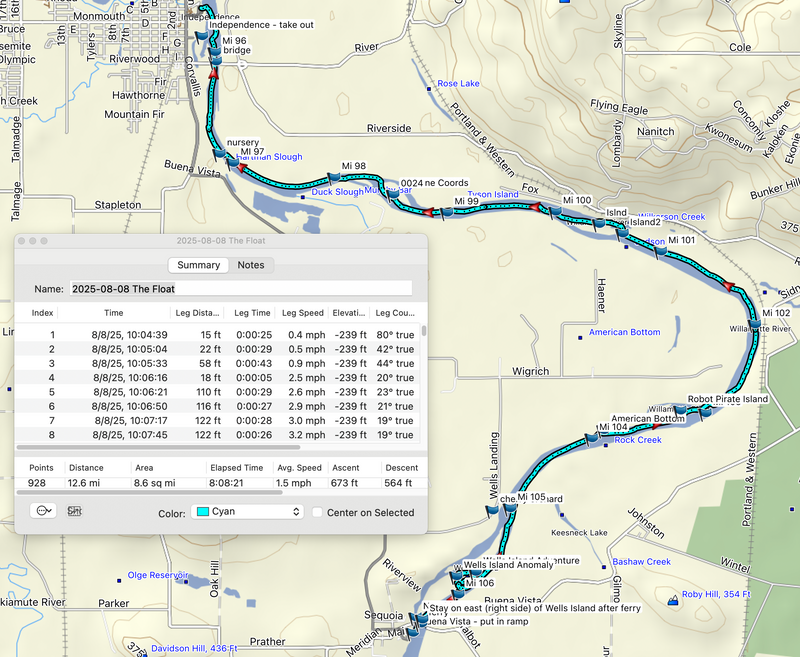The image size is (800, 657).
Task: Select track point row 8/8/25, 10:05:04
Action: tap(218, 349)
